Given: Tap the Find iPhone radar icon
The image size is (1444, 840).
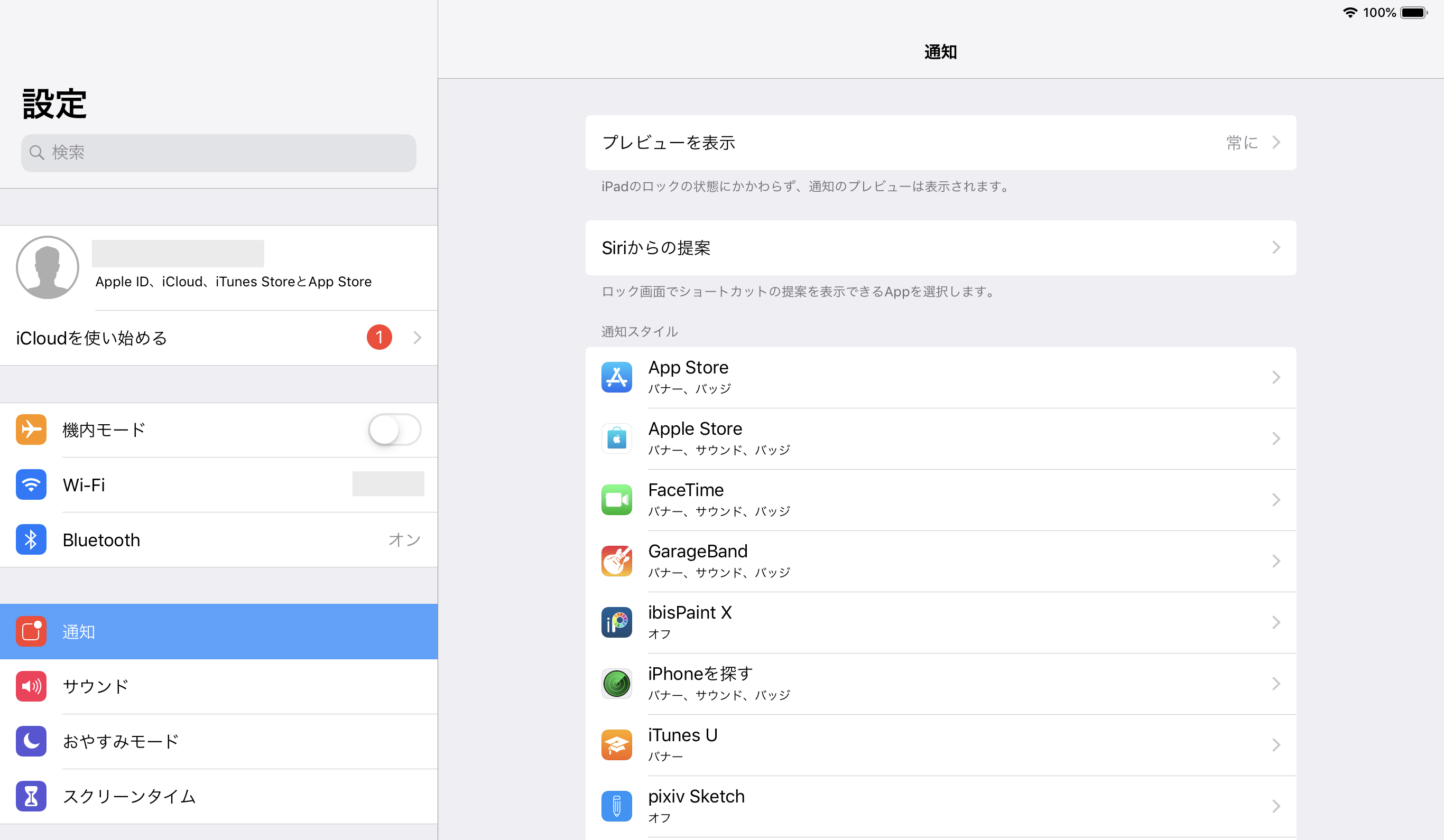Looking at the screenshot, I should click(617, 684).
